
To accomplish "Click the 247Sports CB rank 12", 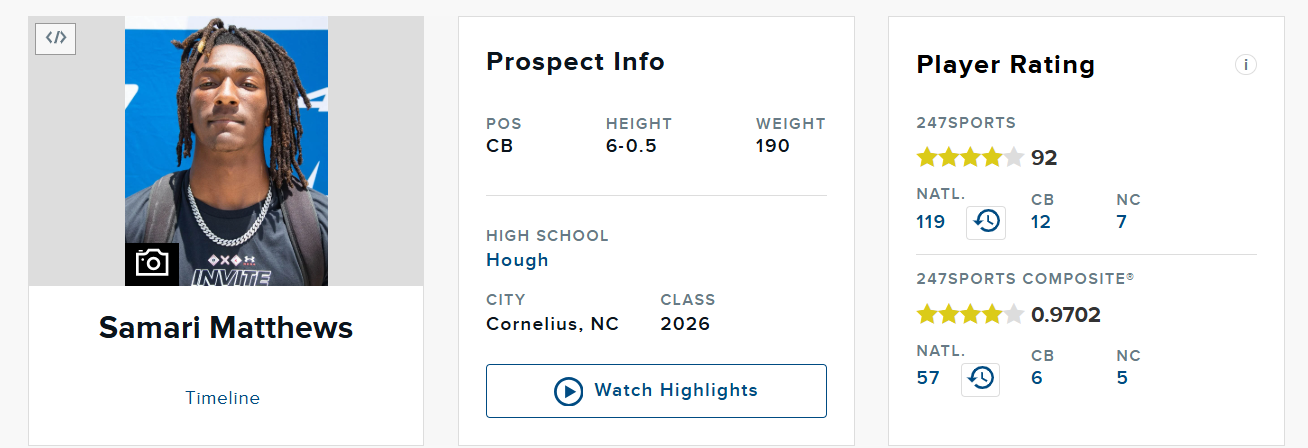I will (1041, 222).
